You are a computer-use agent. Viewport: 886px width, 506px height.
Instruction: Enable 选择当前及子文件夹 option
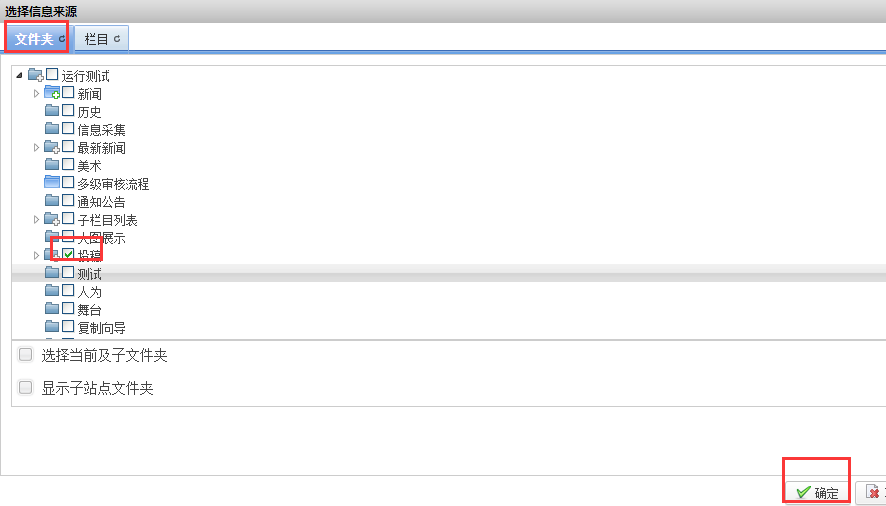point(26,355)
